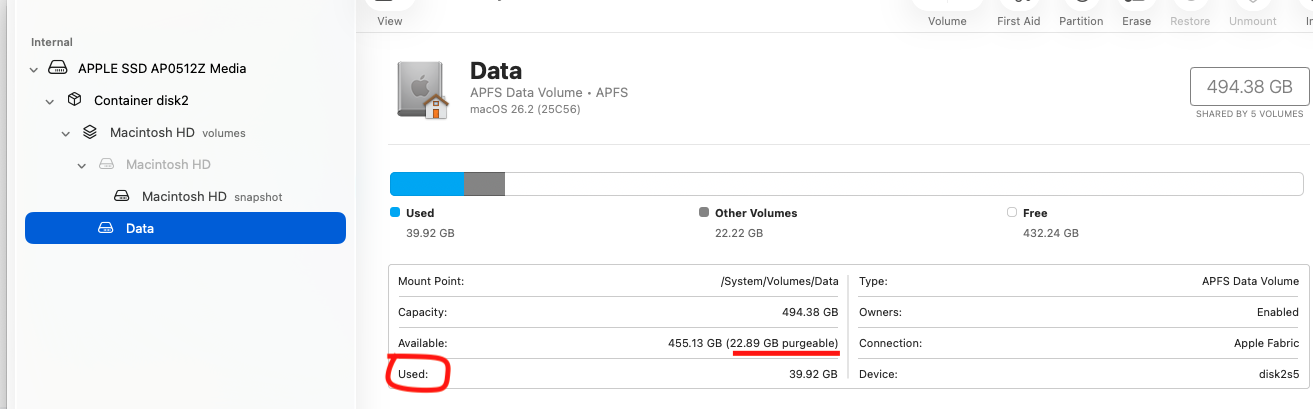The height and width of the screenshot is (409, 1313).
Task: Click the gray Other Volumes legend swatch
Action: tap(704, 212)
